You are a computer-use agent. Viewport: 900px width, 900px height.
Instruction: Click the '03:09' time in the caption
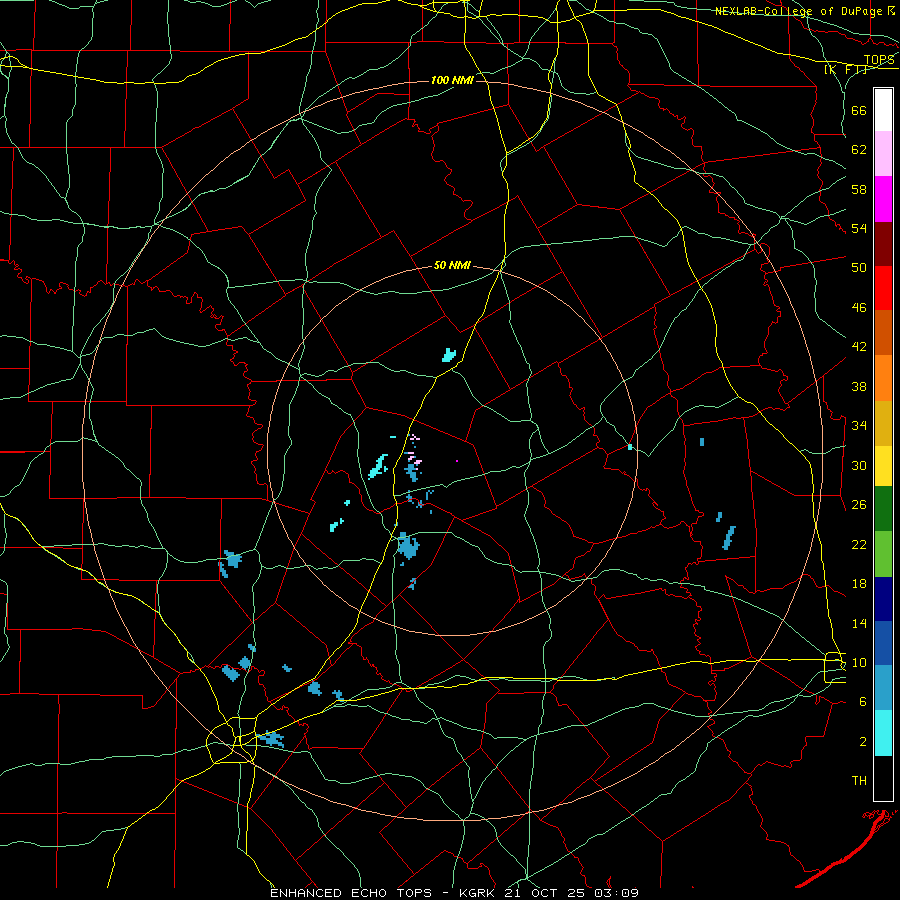pos(616,893)
